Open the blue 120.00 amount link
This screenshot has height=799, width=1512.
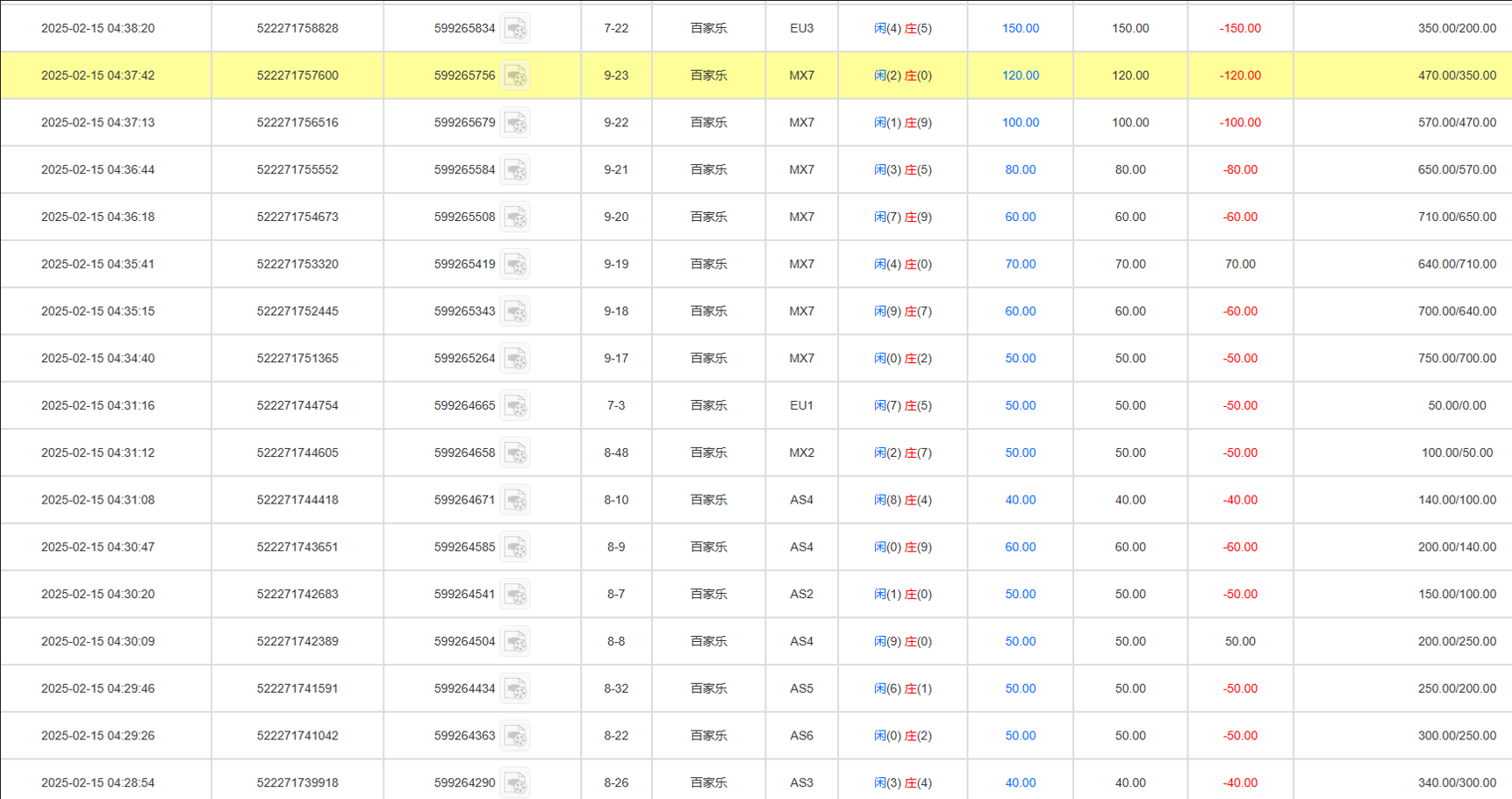1020,75
